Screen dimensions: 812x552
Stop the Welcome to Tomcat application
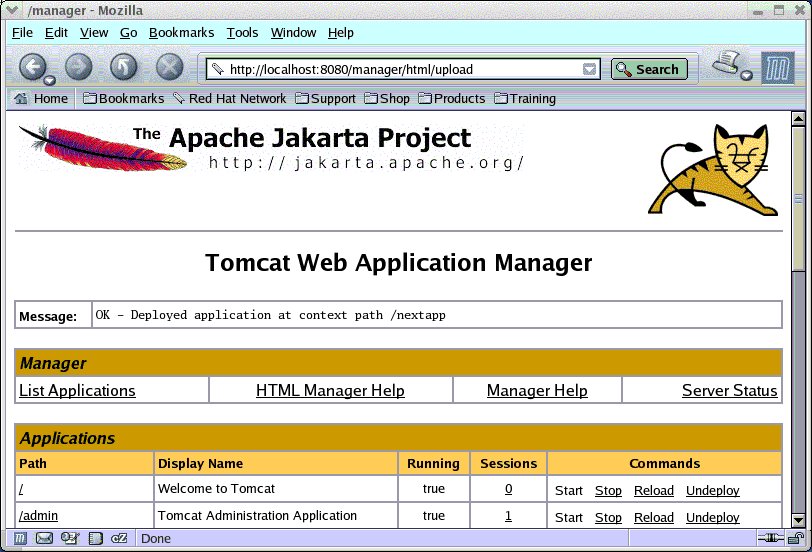(608, 490)
